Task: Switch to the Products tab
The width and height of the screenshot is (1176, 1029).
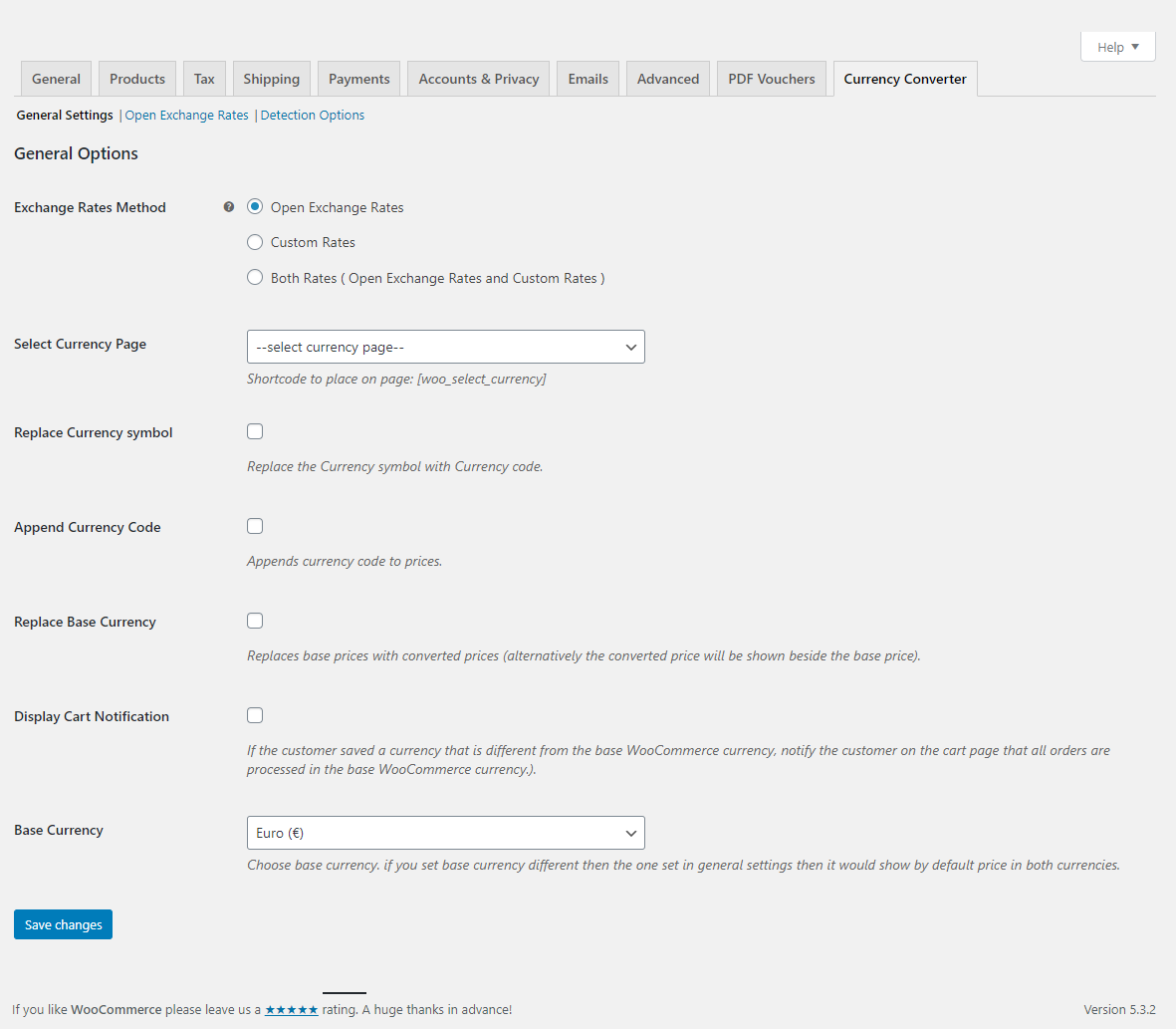Action: (137, 79)
